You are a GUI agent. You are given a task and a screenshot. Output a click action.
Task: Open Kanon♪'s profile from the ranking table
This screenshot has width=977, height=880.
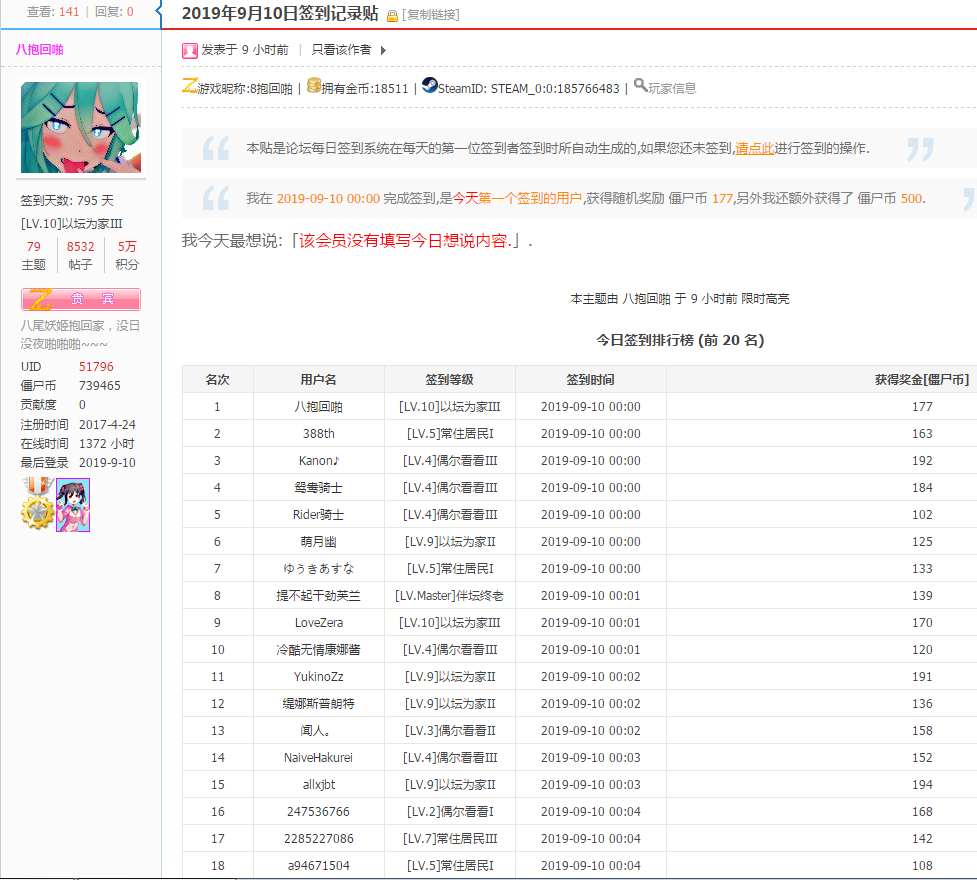[318, 460]
